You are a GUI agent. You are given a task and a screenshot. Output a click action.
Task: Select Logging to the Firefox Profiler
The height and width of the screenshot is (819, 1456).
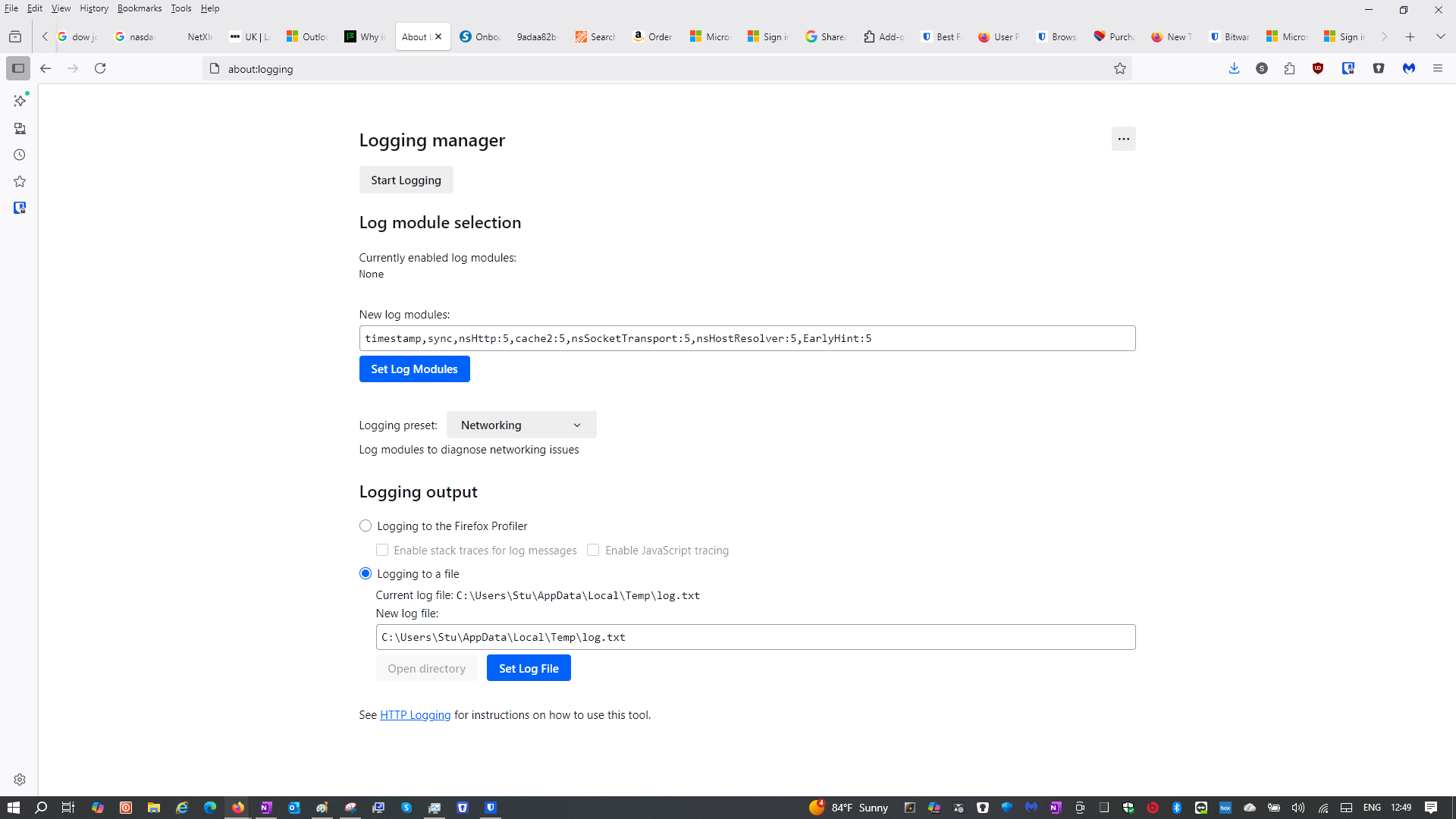[366, 526]
